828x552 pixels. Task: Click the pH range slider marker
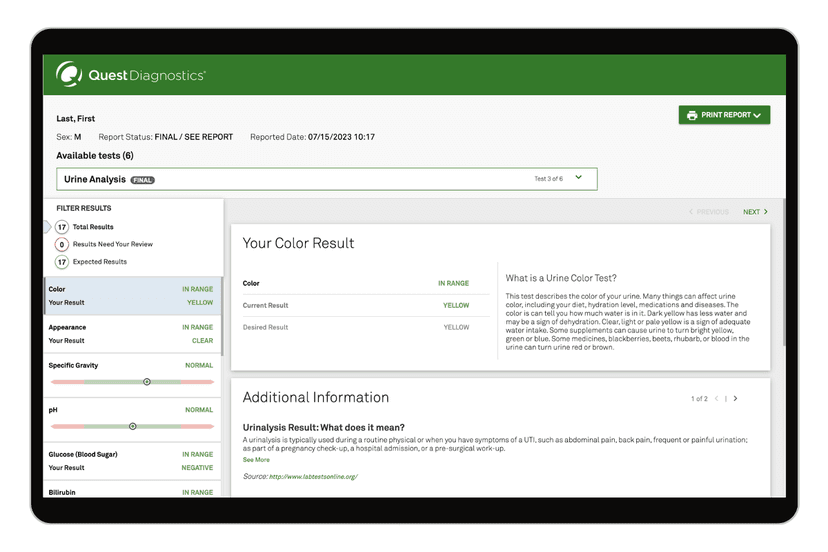tap(132, 426)
